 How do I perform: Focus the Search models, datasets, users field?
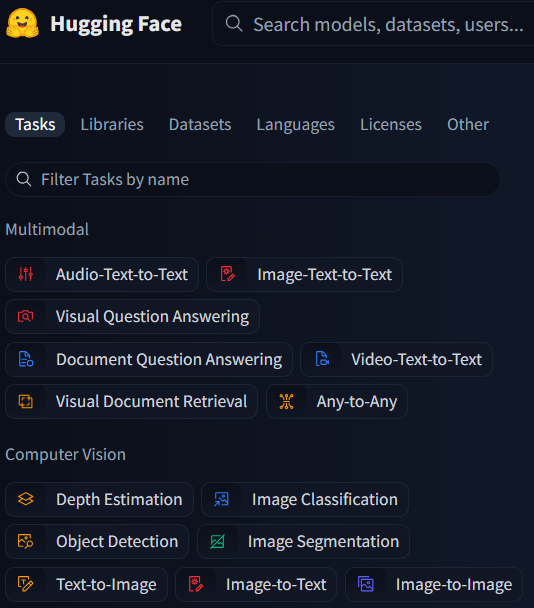(373, 24)
